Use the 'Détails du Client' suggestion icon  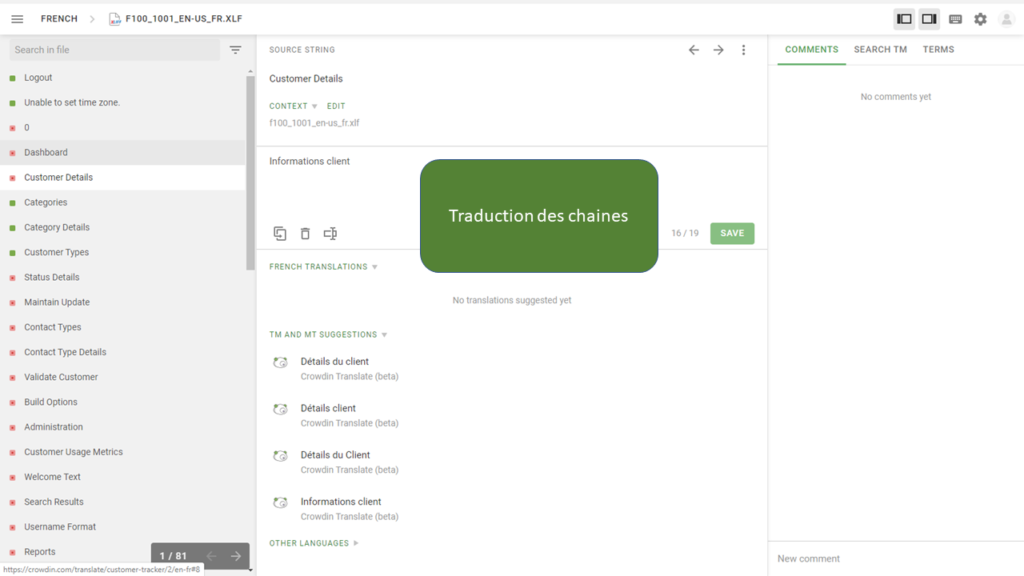280,456
